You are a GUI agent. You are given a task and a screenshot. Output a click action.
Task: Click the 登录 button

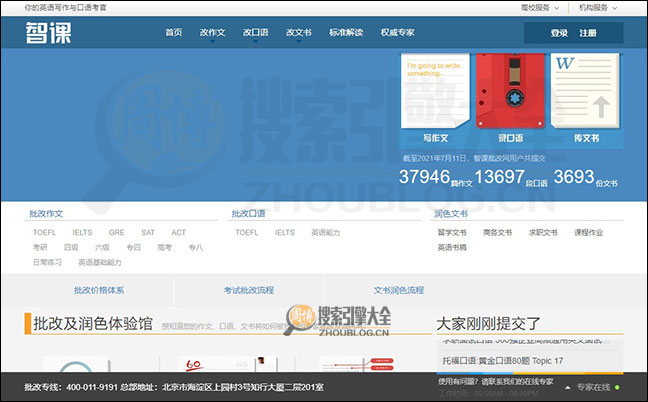pyautogui.click(x=559, y=33)
